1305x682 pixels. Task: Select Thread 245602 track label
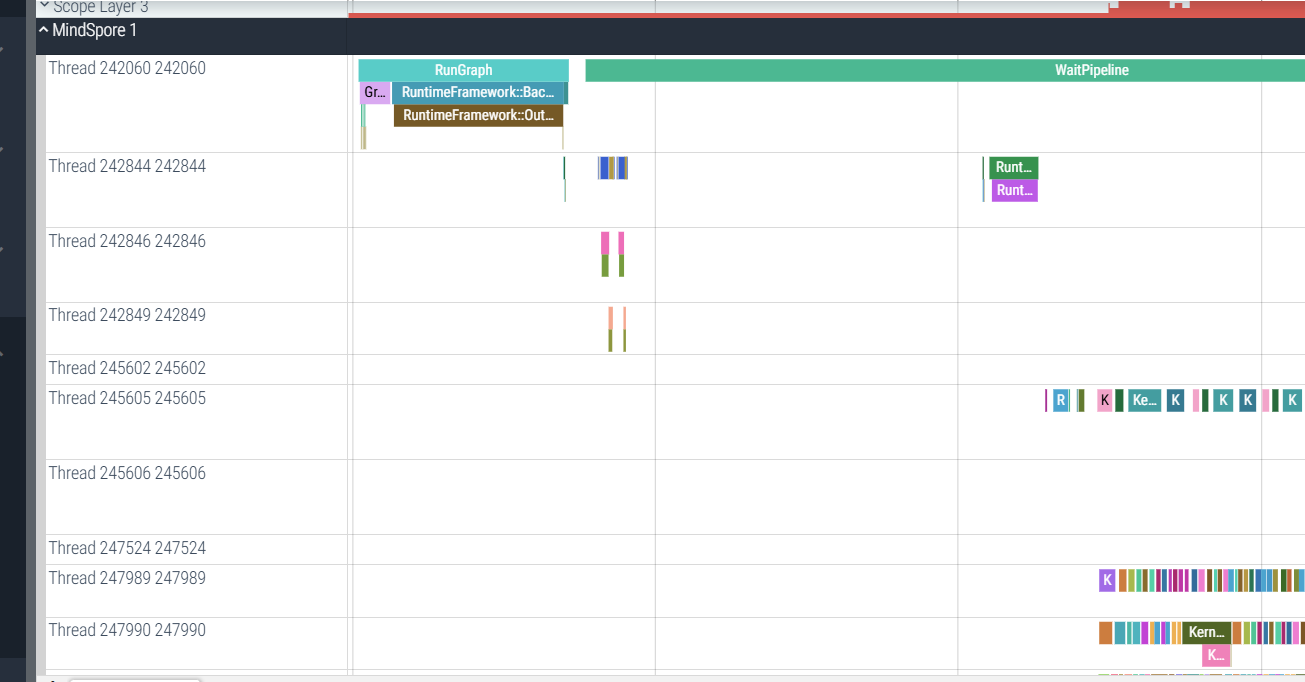[127, 369]
